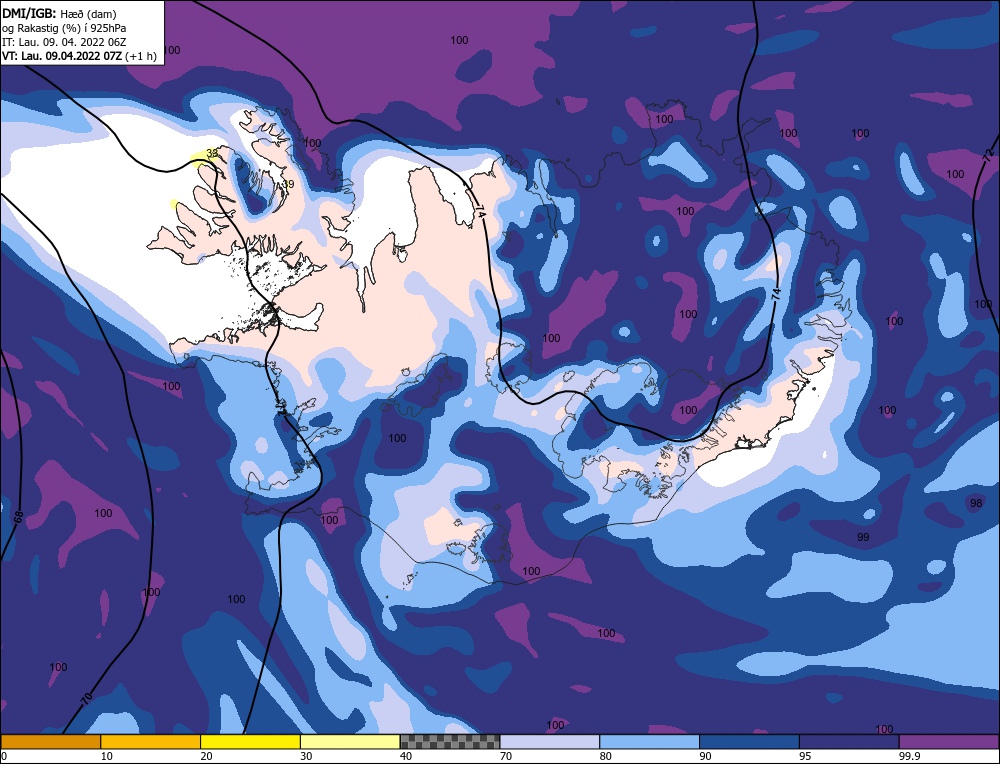This screenshot has height=764, width=1000.
Task: Click the 'VT: Lau. 09.04.2022 07Z (+1 h)' line
Action: (79, 56)
